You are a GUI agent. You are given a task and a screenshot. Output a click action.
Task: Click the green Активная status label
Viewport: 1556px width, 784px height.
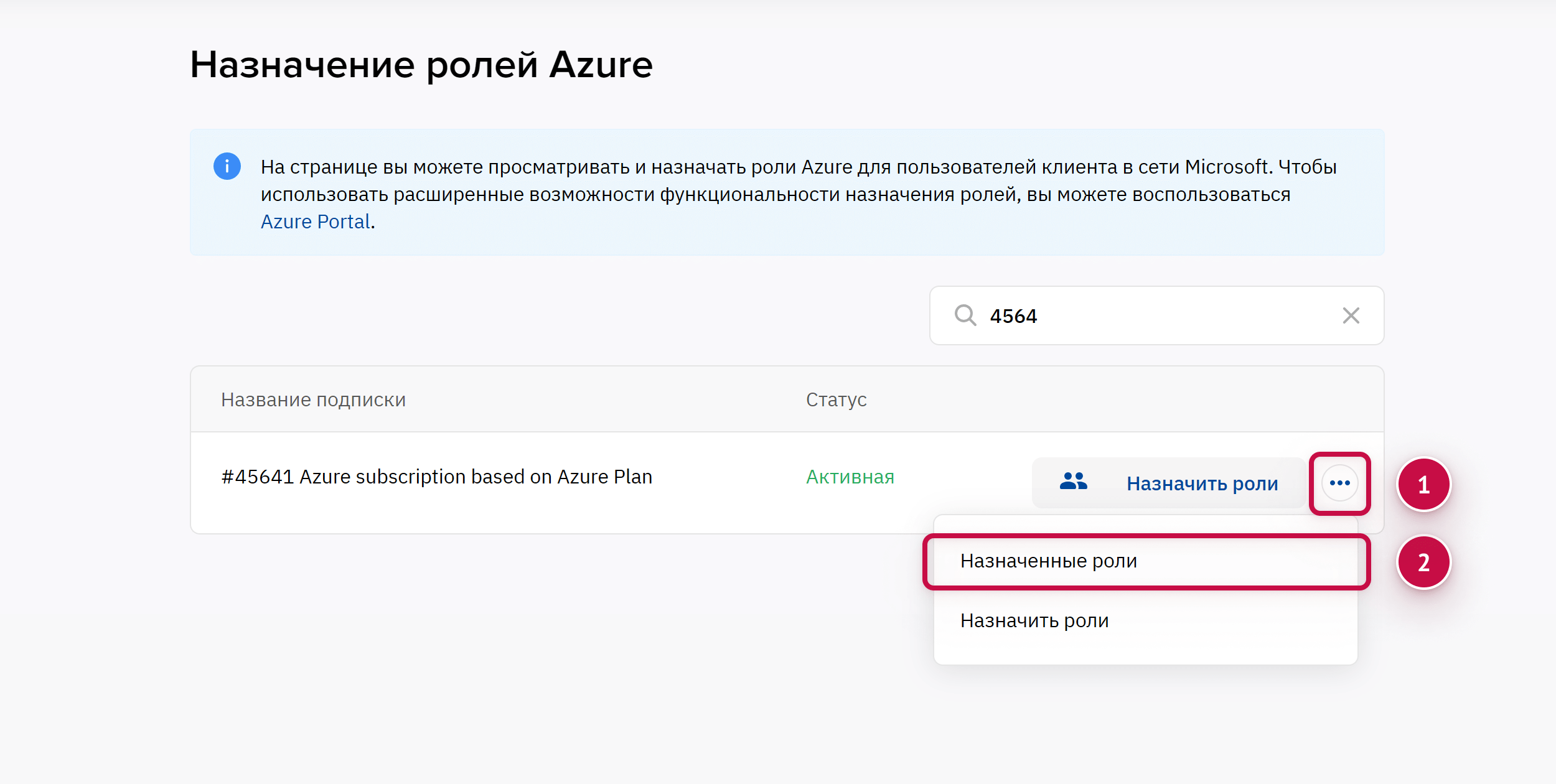(850, 477)
